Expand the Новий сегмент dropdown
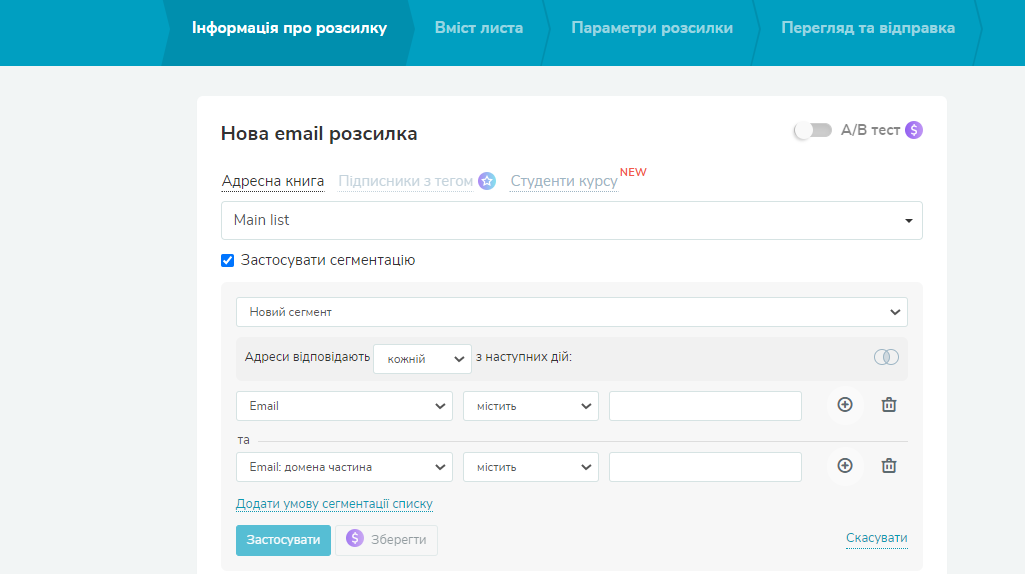This screenshot has width=1025, height=574. point(571,312)
